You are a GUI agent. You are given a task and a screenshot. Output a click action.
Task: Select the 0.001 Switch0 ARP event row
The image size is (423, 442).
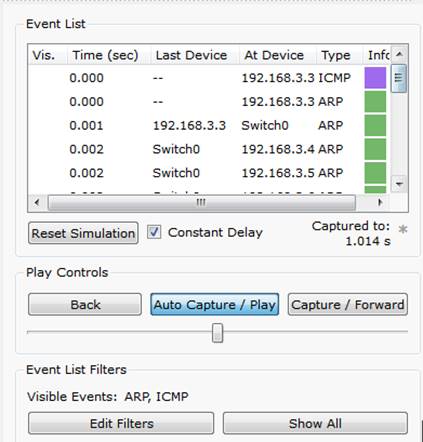coord(209,125)
